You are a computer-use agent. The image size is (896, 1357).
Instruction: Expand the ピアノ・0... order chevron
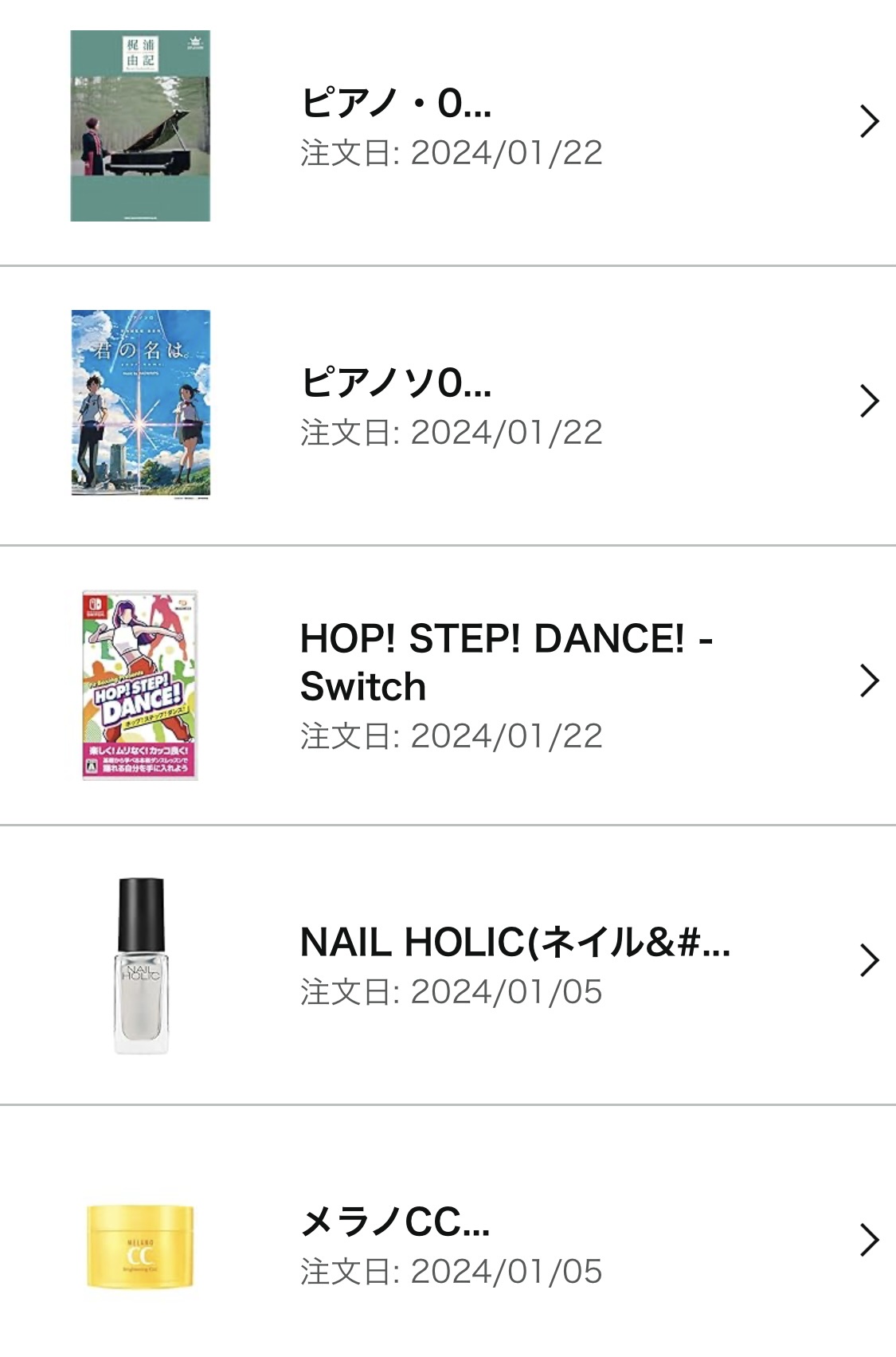coord(869,122)
